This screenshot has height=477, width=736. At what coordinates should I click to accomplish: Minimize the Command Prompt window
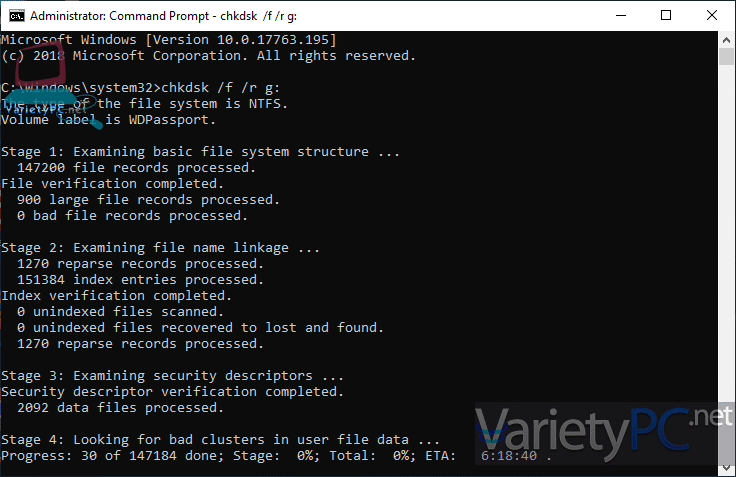(621, 15)
